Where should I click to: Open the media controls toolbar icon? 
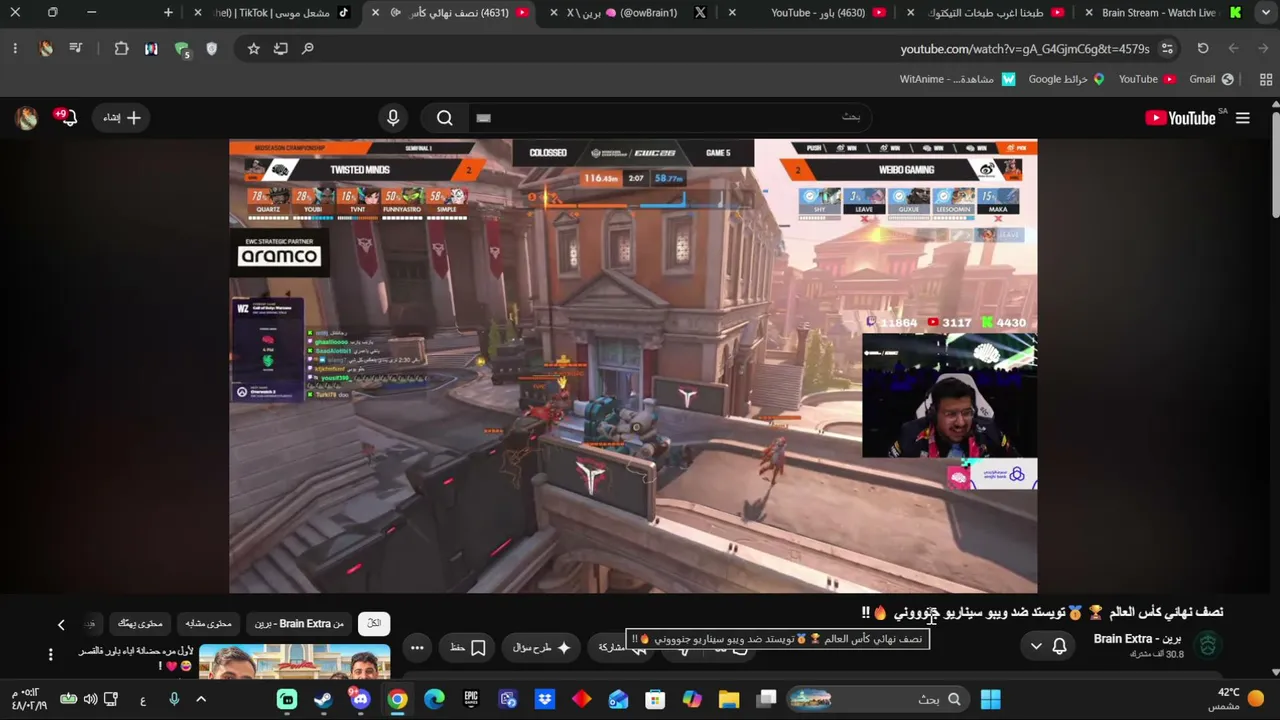tap(76, 48)
